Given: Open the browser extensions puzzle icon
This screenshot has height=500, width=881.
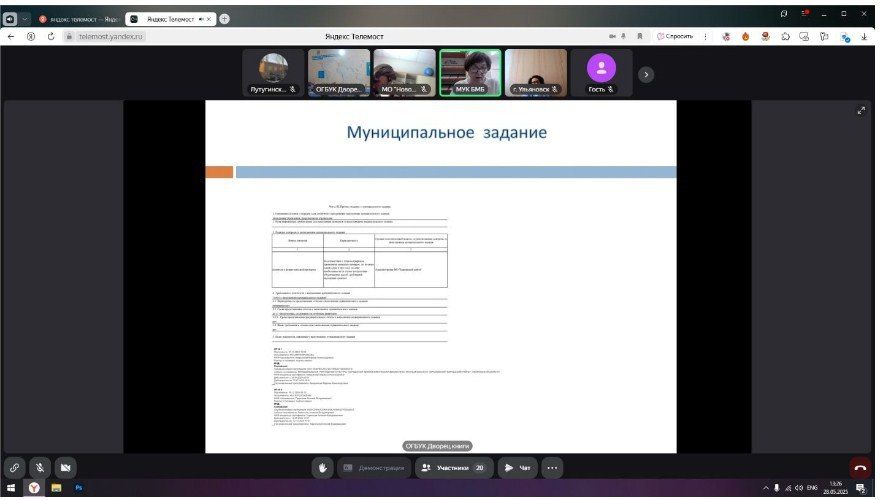Looking at the screenshot, I should click(x=785, y=37).
